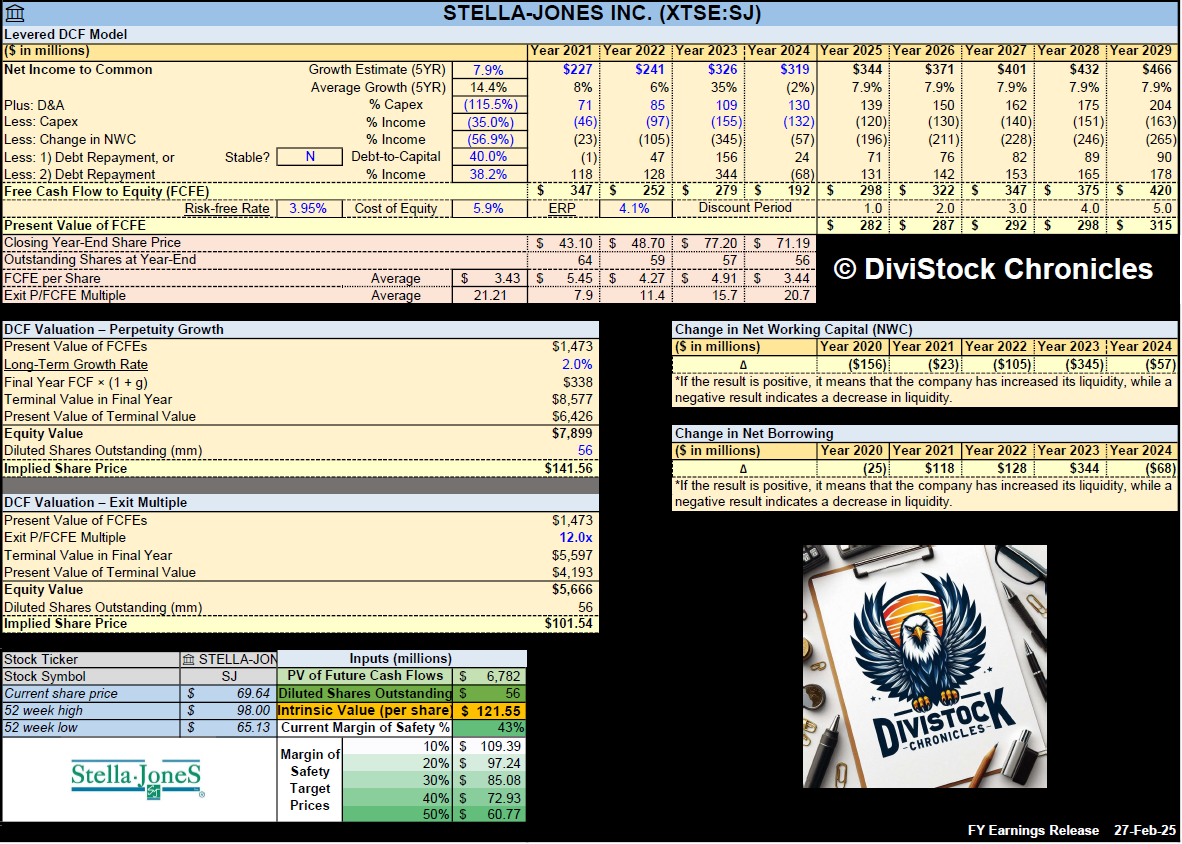Click the bank icon beside the Stella-Jones title
1182x844 pixels.
[14, 14]
